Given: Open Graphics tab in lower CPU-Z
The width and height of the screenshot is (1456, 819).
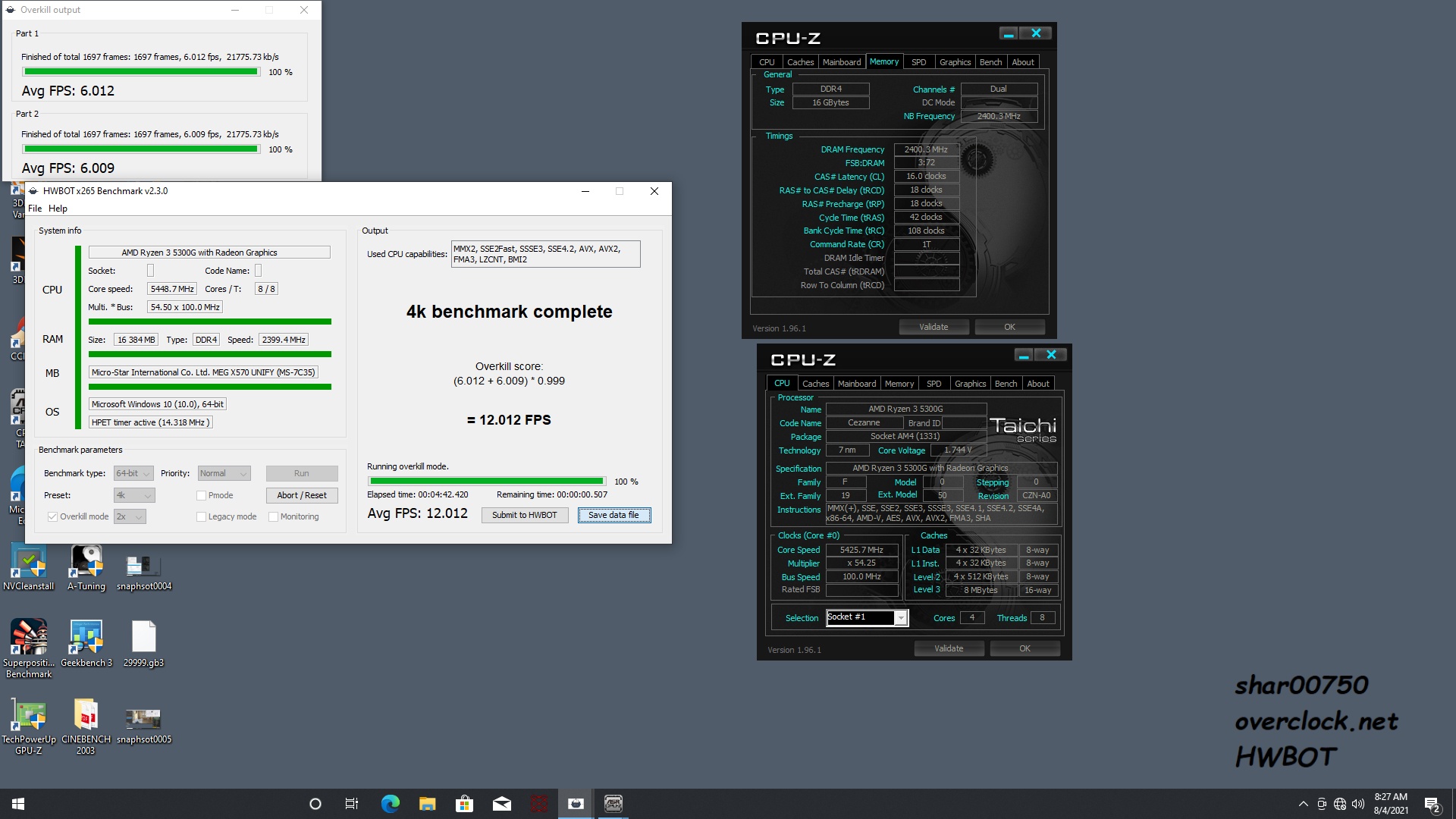Looking at the screenshot, I should coord(970,384).
